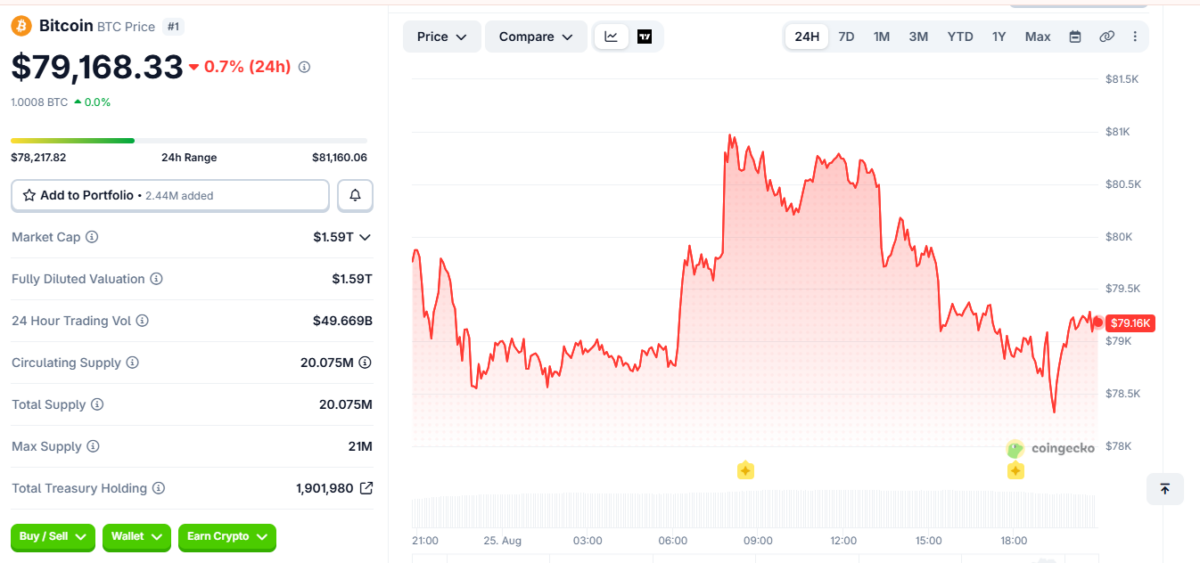Click the $79.16K current price tag
Viewport: 1200px width, 563px height.
pyautogui.click(x=1131, y=323)
